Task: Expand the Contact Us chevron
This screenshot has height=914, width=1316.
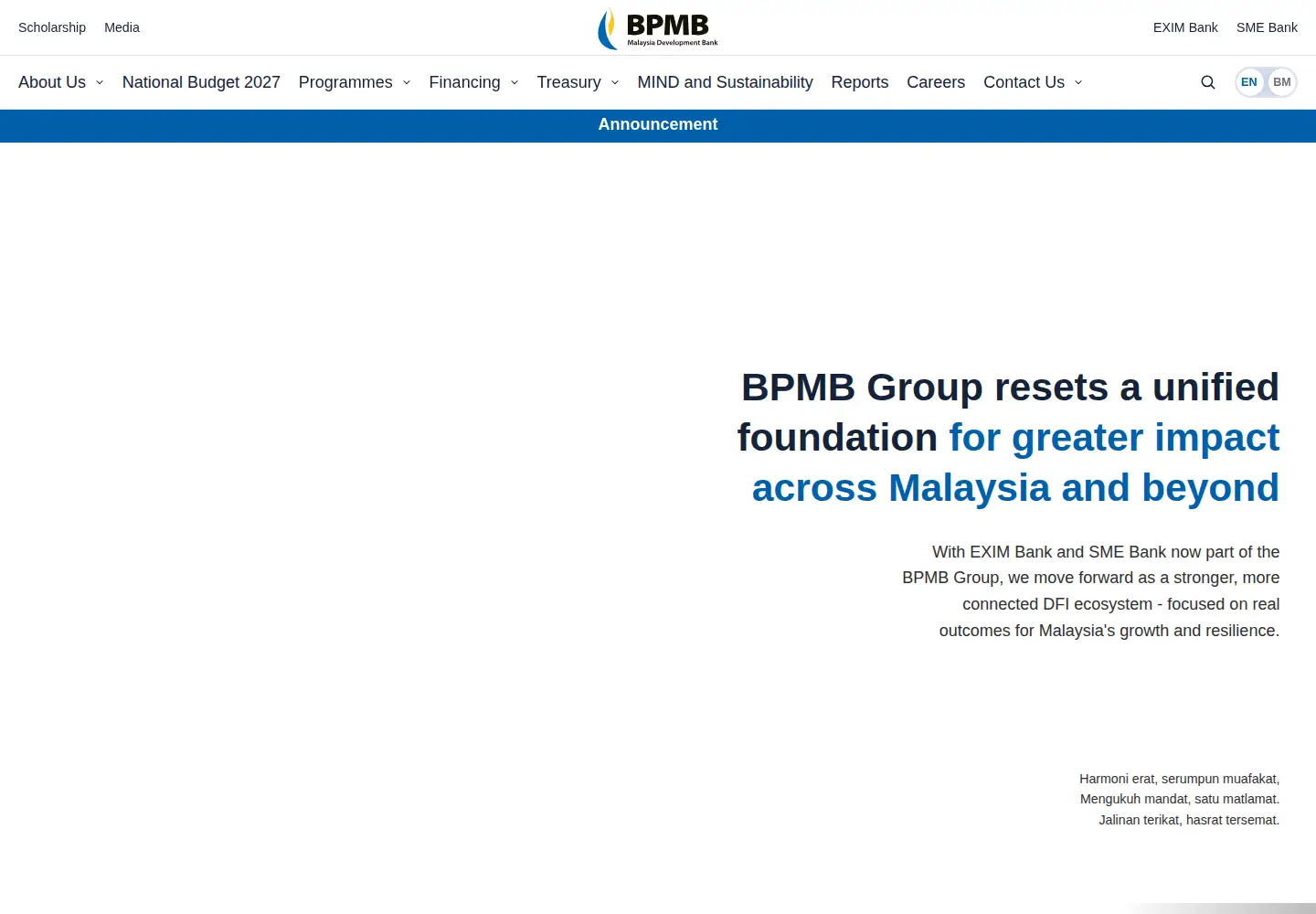Action: tap(1078, 82)
